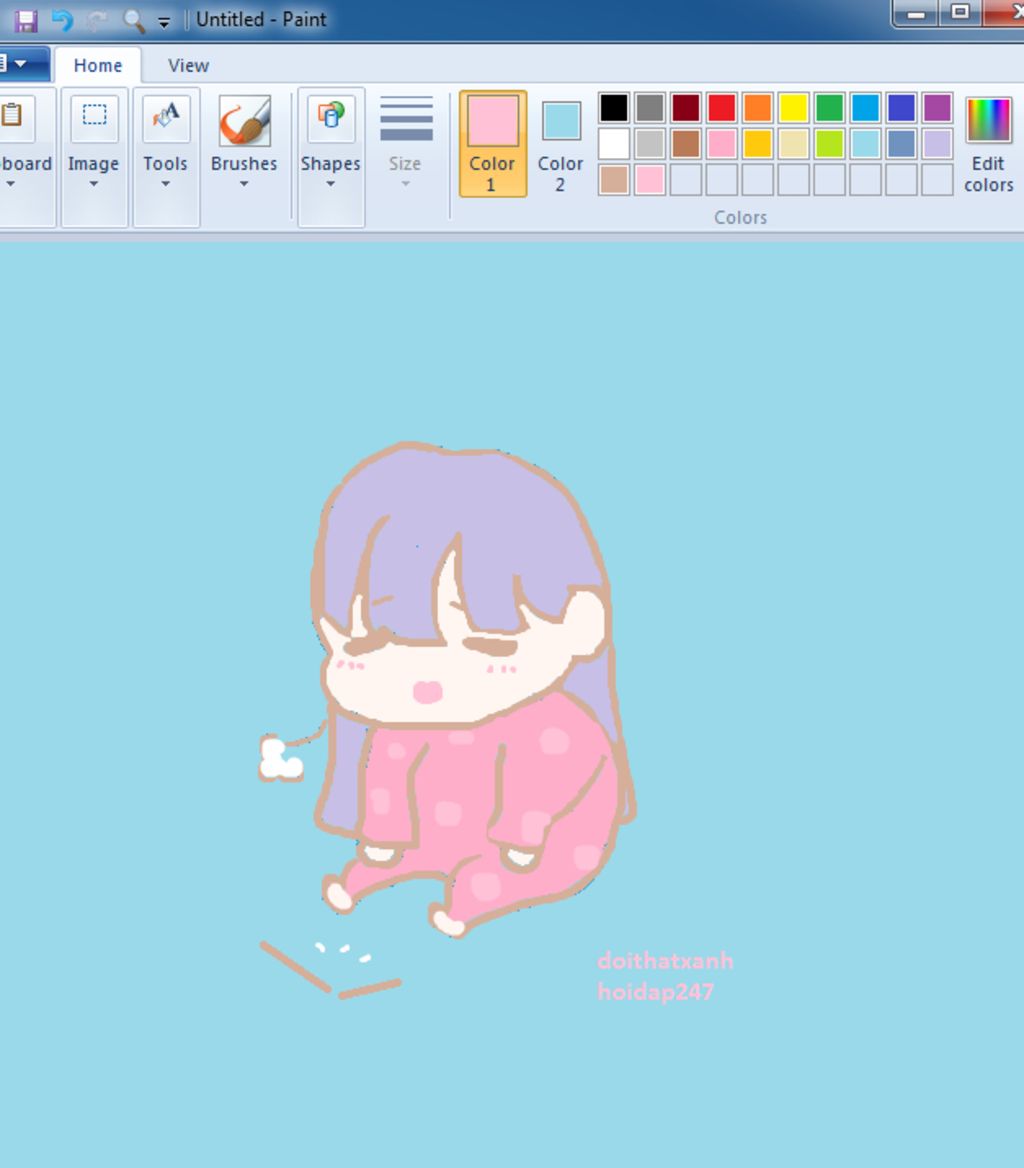Click the girl's purple hair on canvas

coord(477,514)
